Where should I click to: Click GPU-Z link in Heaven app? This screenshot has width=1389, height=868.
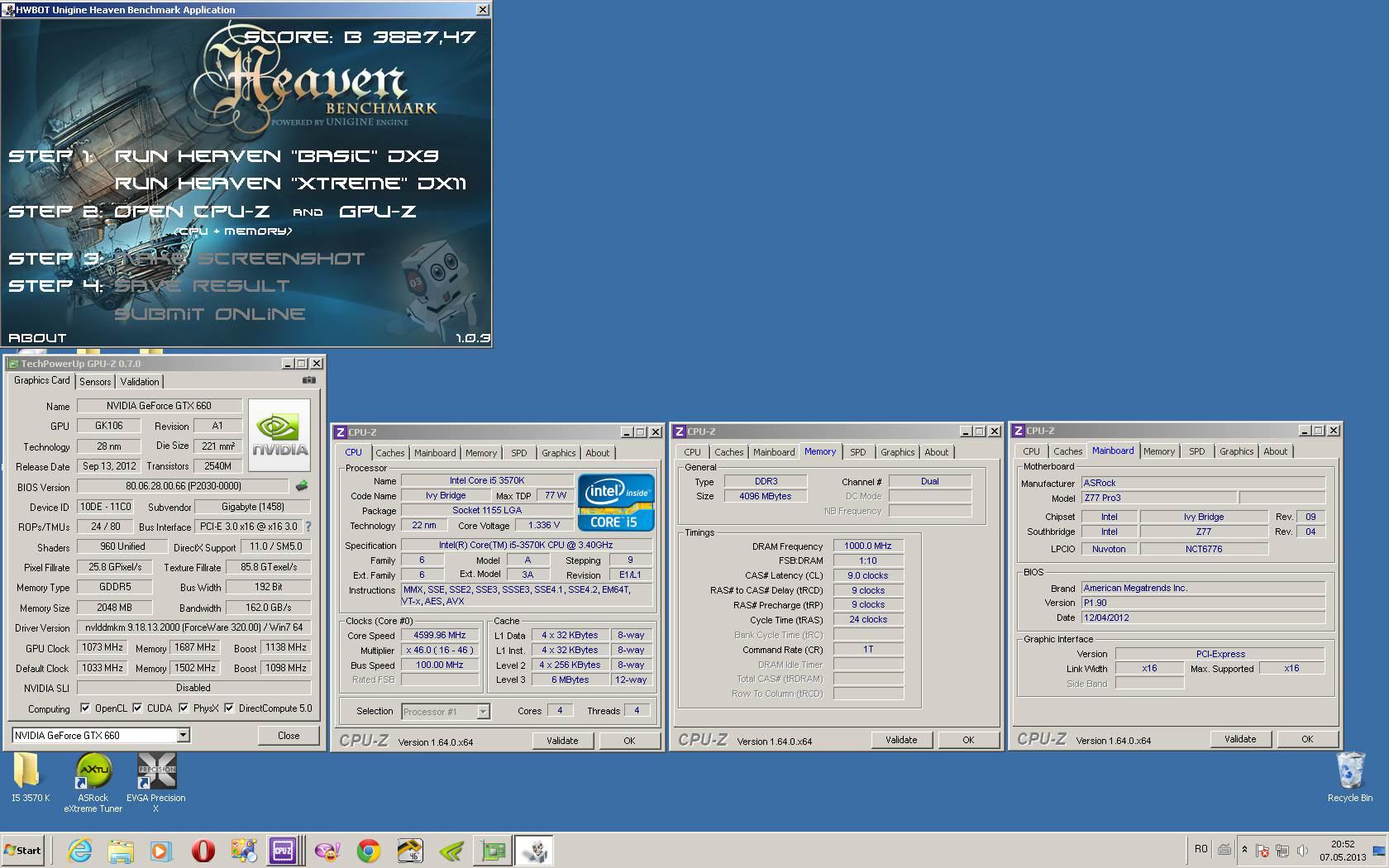[x=378, y=212]
